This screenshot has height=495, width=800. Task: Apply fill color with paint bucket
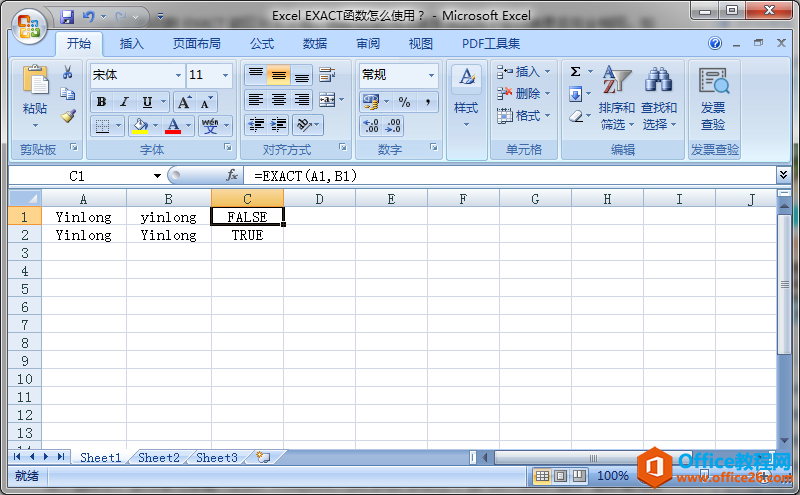point(140,125)
